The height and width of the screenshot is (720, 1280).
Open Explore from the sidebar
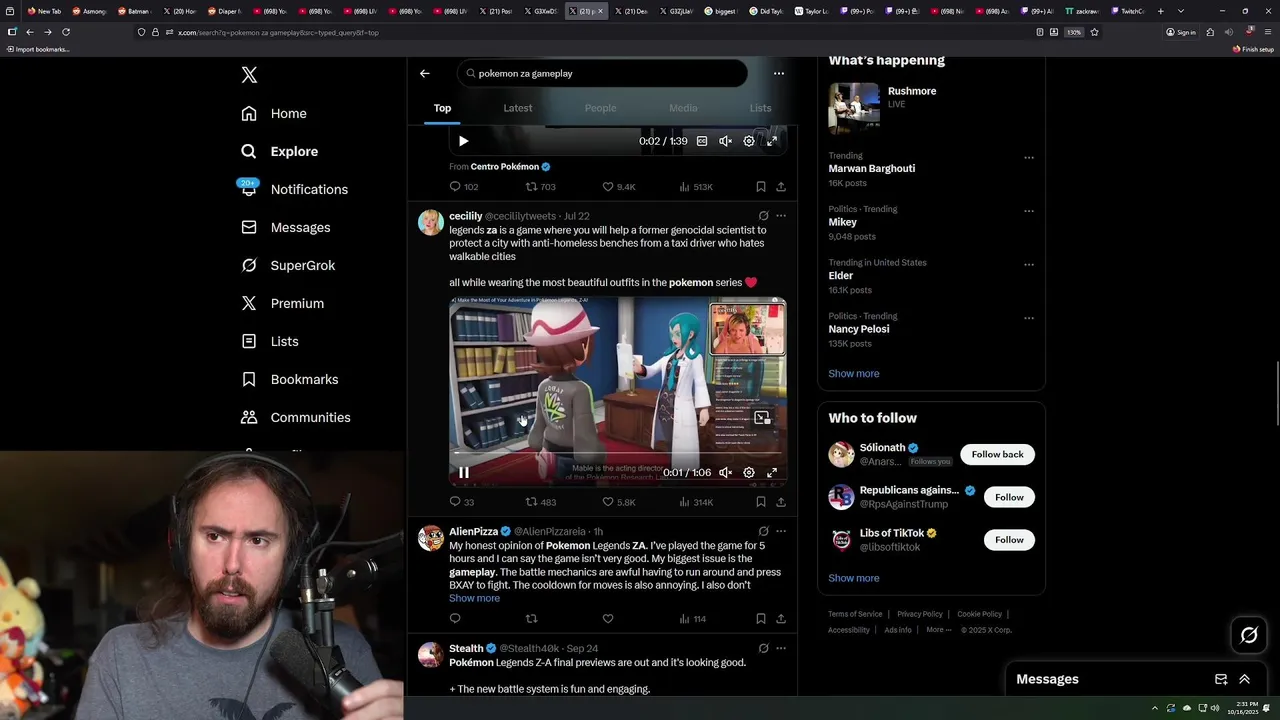(280, 151)
